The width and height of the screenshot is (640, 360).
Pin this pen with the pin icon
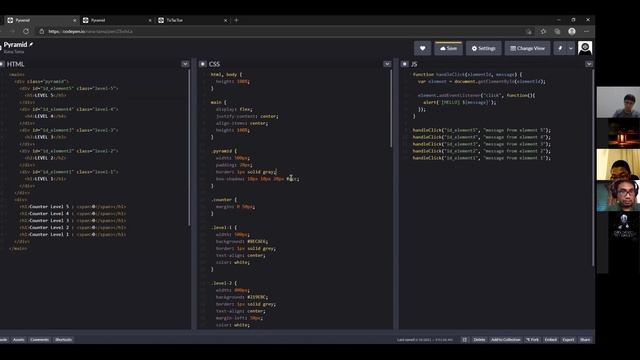click(560, 48)
